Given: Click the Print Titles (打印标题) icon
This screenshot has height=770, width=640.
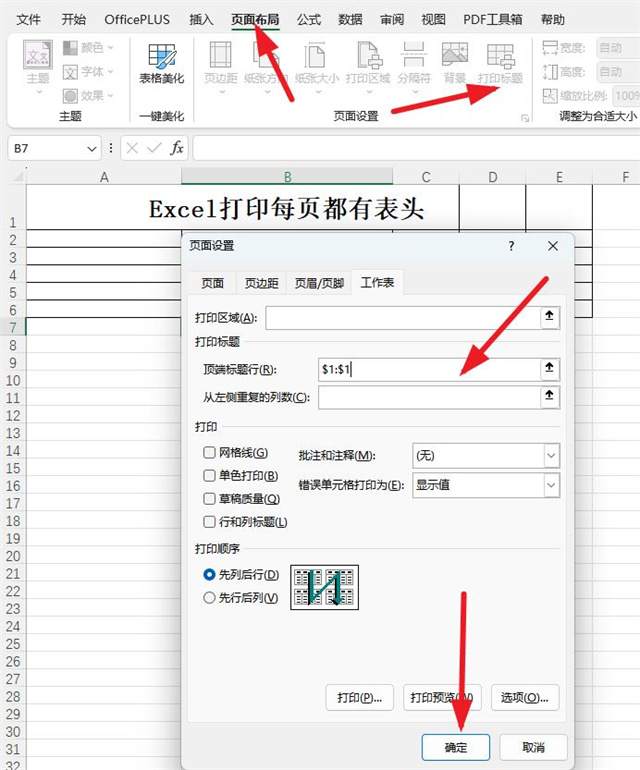Looking at the screenshot, I should (500, 63).
